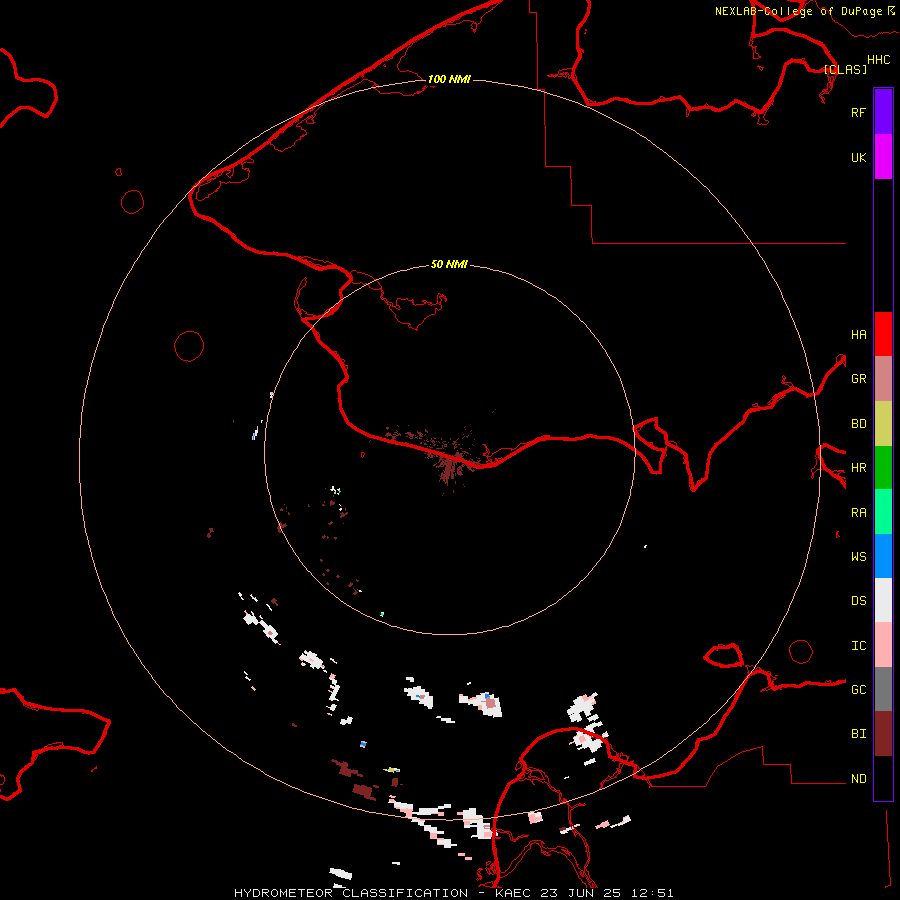Click the green HR legend color swatch

883,468
